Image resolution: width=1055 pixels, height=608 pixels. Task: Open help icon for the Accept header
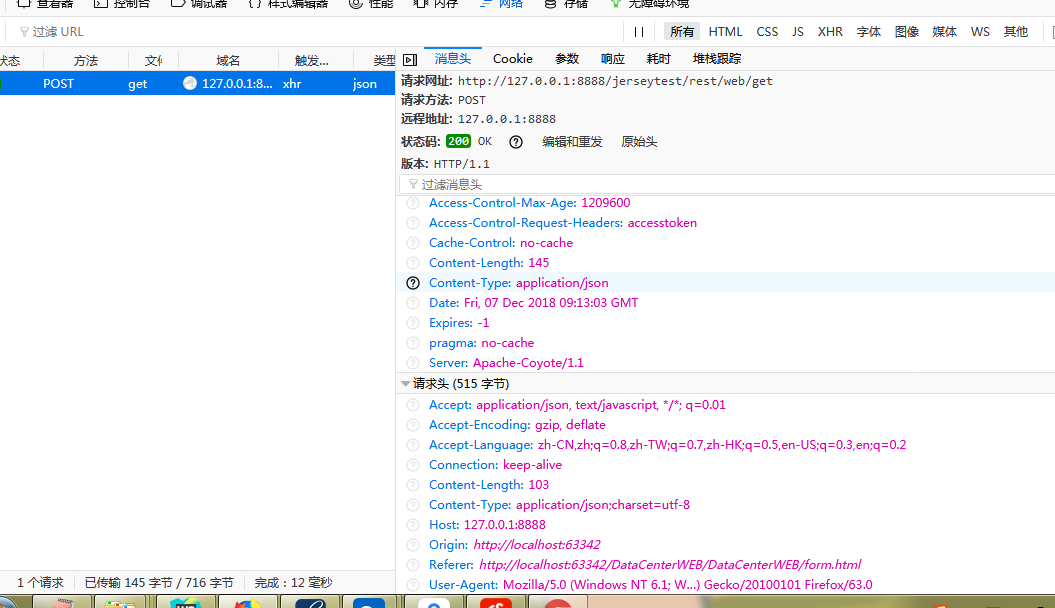point(413,405)
